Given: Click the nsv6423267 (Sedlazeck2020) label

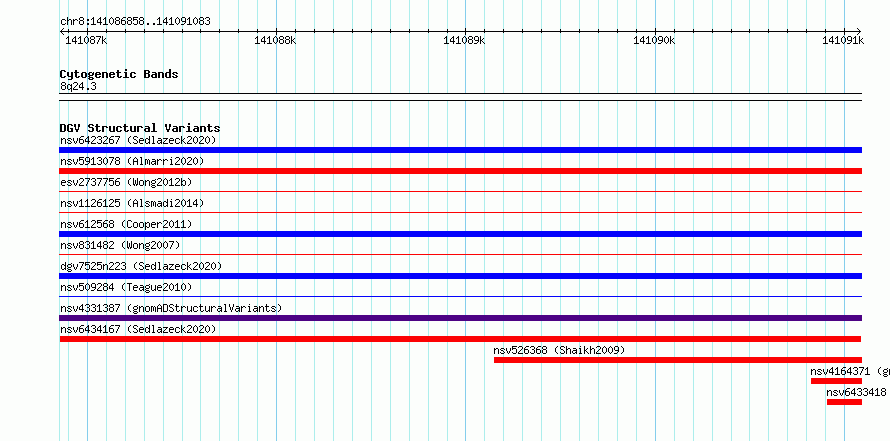Looking at the screenshot, I should tap(138, 140).
